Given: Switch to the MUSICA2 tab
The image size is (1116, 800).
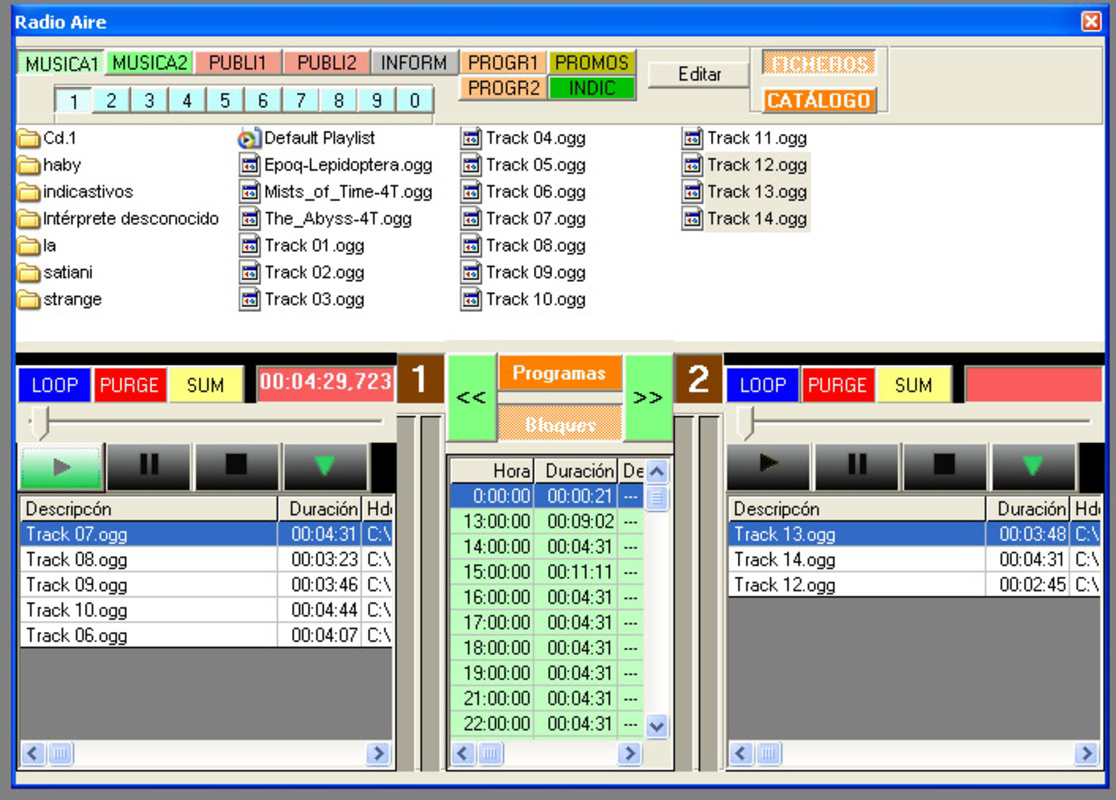Looking at the screenshot, I should point(149,63).
